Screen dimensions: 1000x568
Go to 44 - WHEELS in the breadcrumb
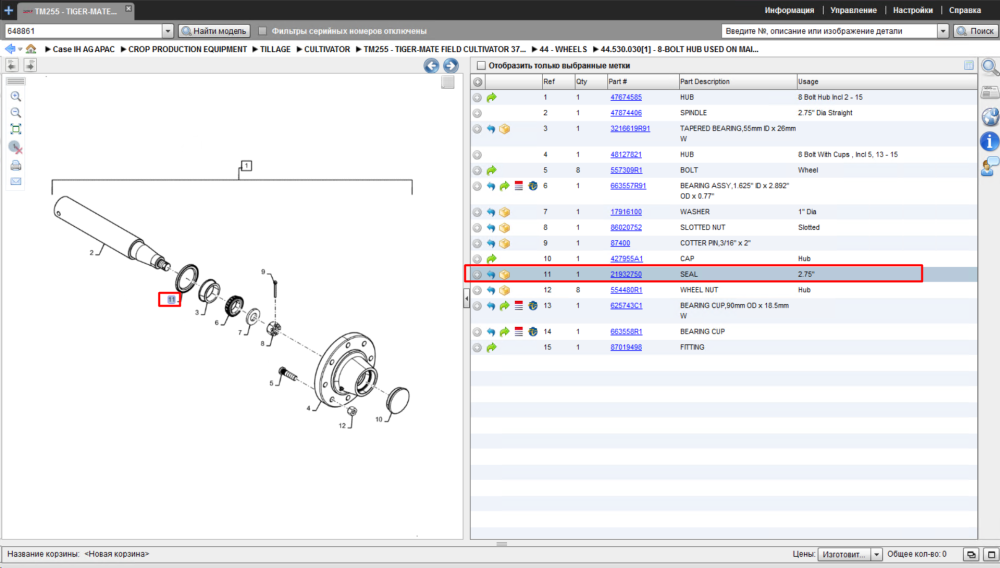pyautogui.click(x=563, y=49)
